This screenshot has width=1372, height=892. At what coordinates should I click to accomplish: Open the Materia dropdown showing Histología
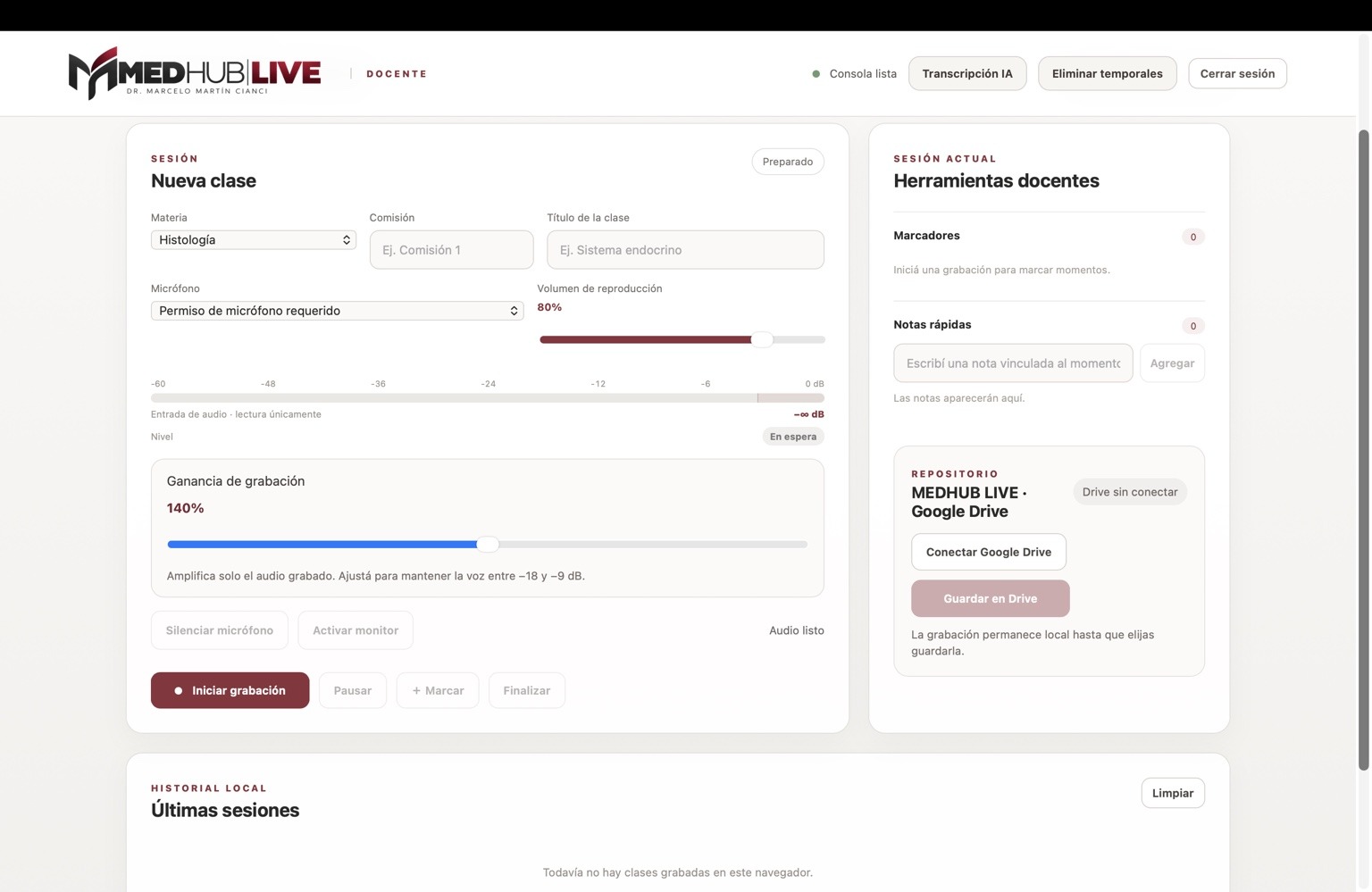pos(254,240)
